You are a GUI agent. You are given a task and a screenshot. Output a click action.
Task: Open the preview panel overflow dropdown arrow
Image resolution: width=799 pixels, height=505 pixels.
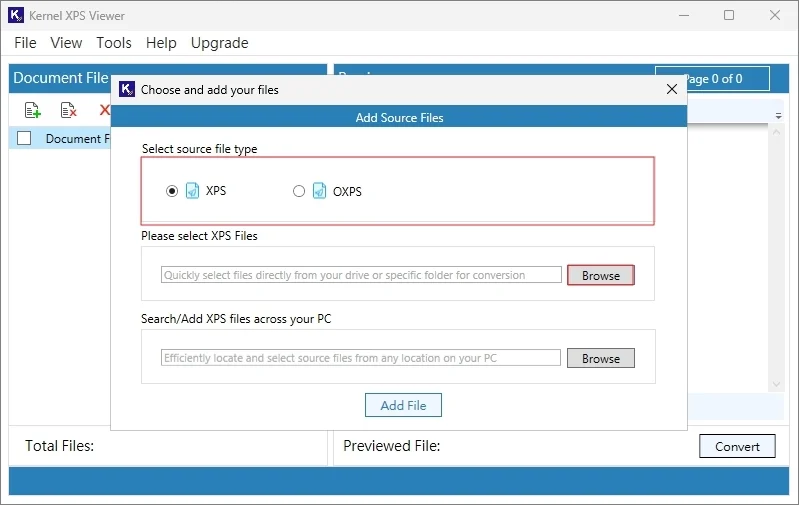coord(779,116)
